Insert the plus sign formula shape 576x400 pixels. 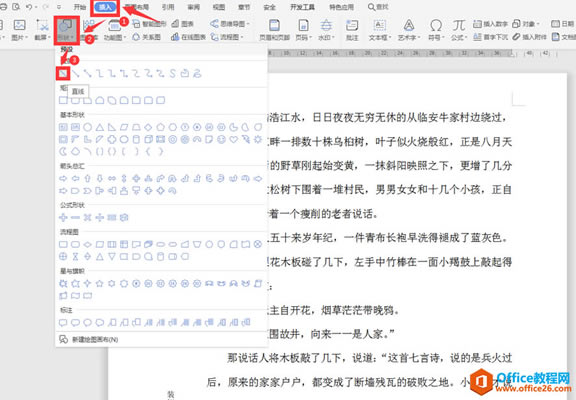63,217
